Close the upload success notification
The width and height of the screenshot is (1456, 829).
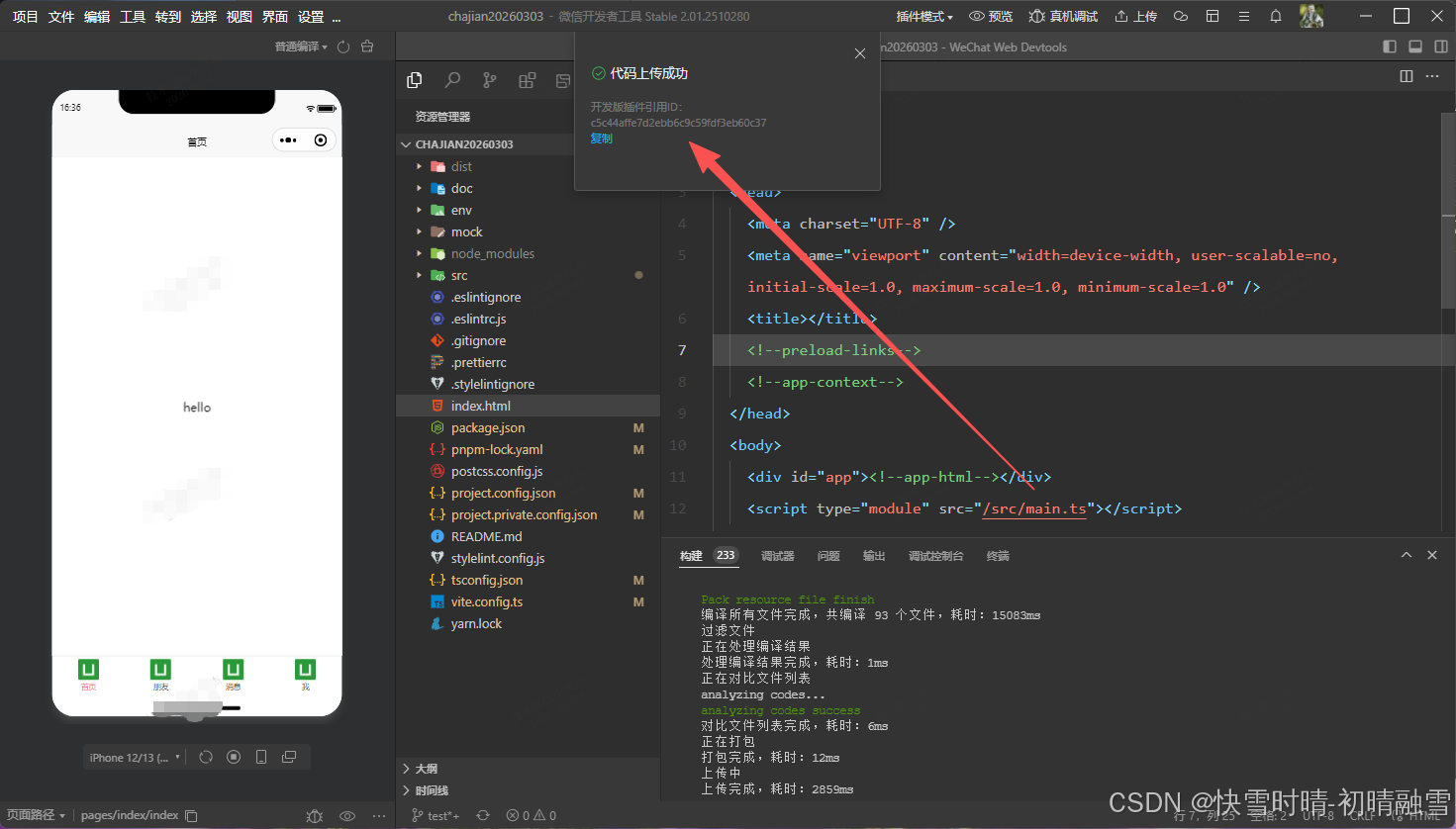coord(860,53)
